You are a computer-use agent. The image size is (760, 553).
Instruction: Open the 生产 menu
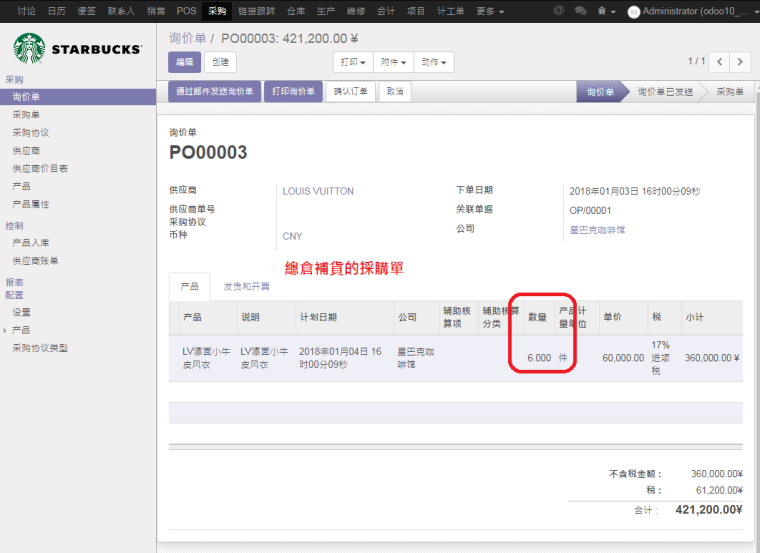coord(326,11)
